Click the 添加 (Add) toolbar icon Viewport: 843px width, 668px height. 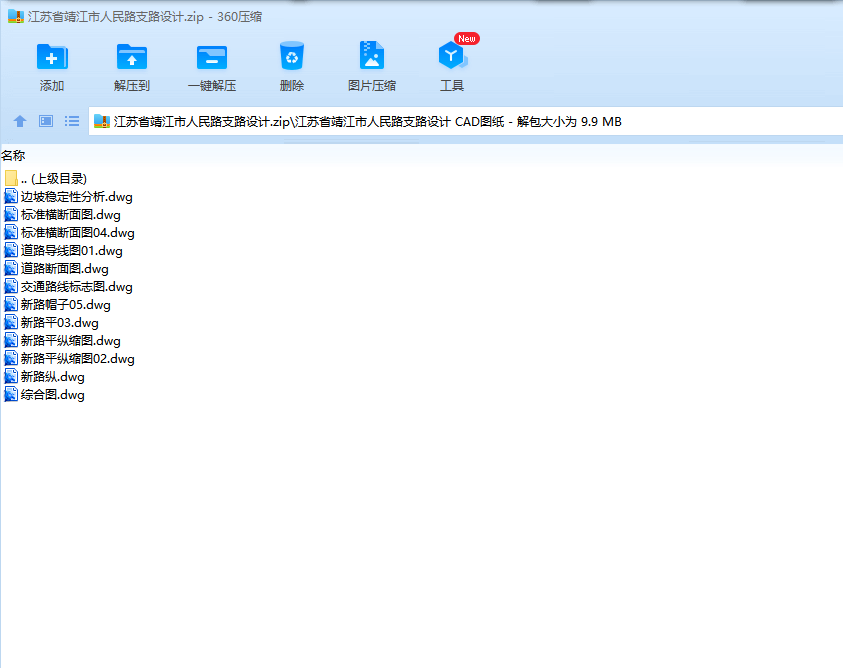tap(52, 57)
